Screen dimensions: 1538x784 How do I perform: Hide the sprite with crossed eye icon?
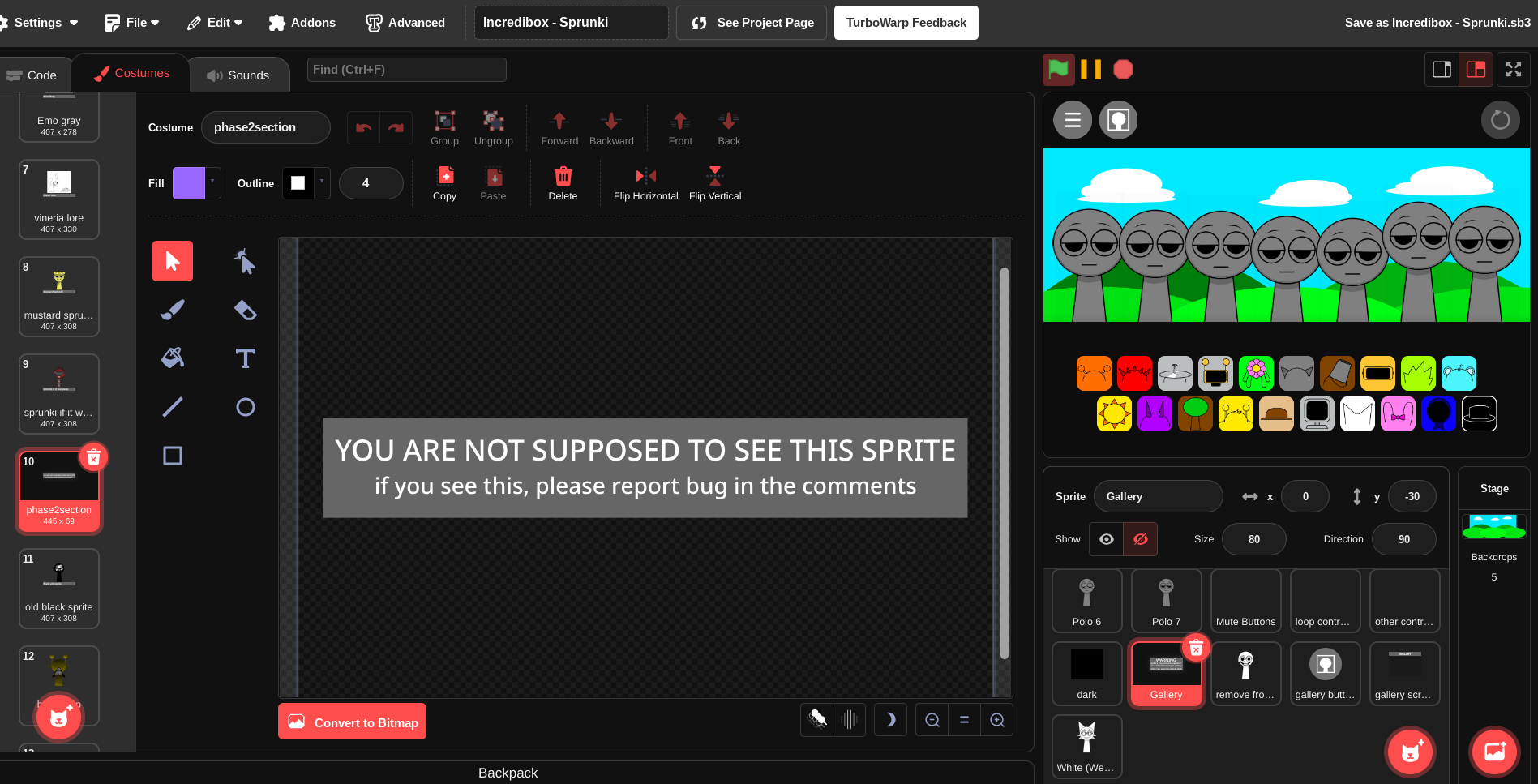(x=1141, y=539)
